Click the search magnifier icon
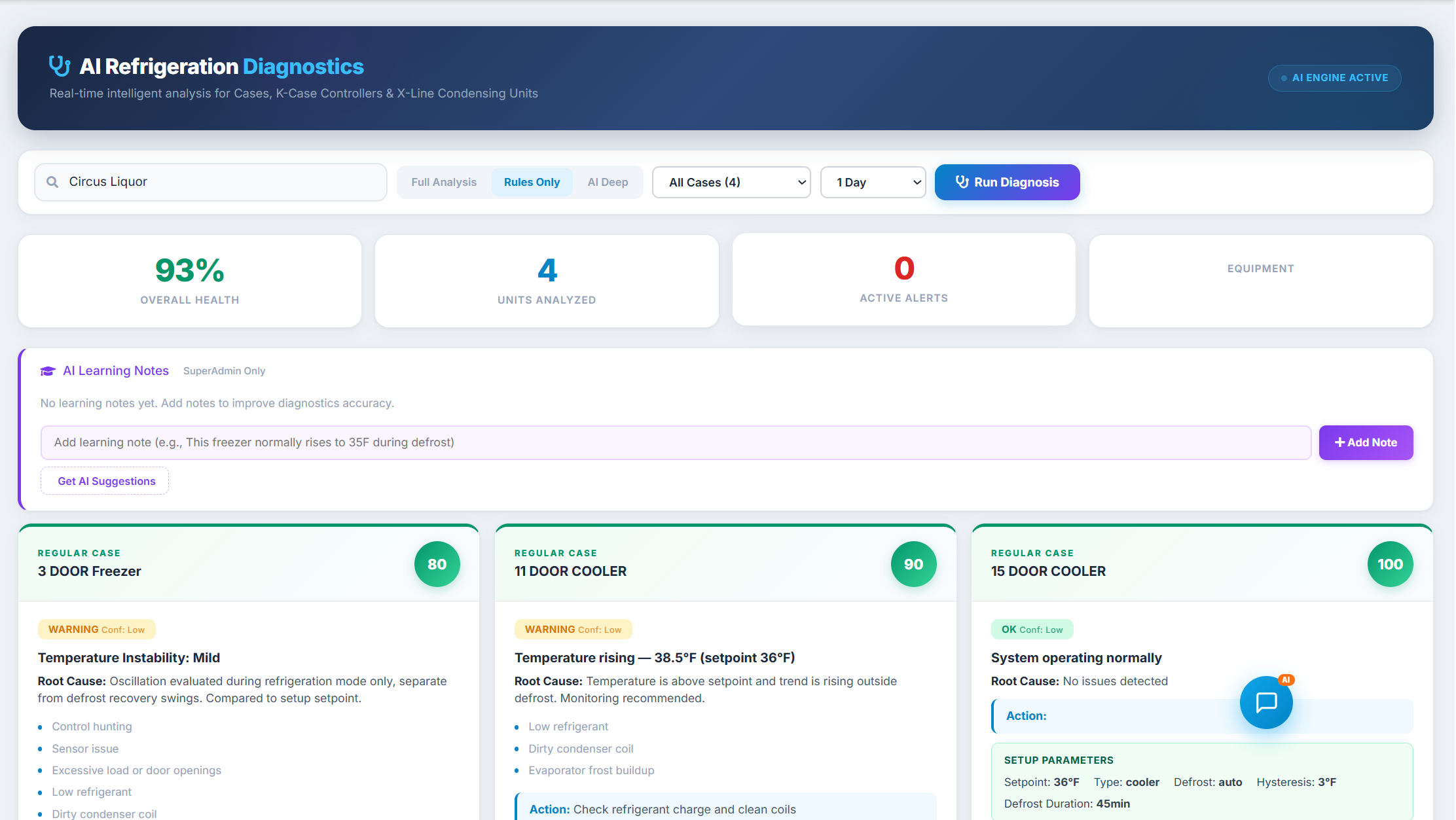The image size is (1456, 820). (52, 182)
